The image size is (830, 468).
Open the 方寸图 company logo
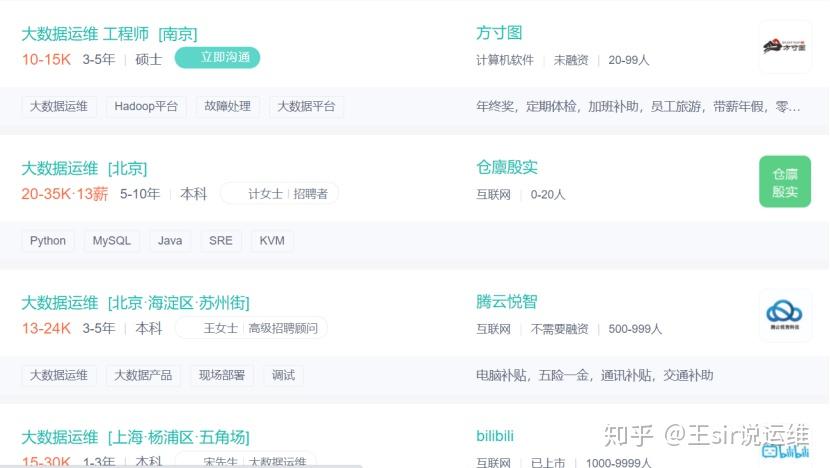pos(784,47)
